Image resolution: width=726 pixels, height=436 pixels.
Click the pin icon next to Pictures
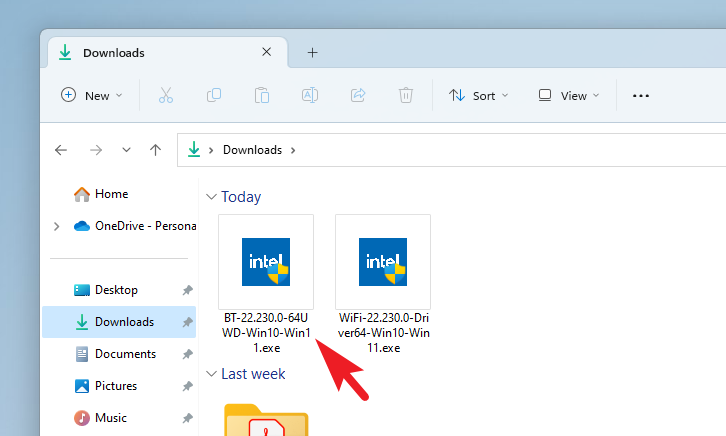187,386
